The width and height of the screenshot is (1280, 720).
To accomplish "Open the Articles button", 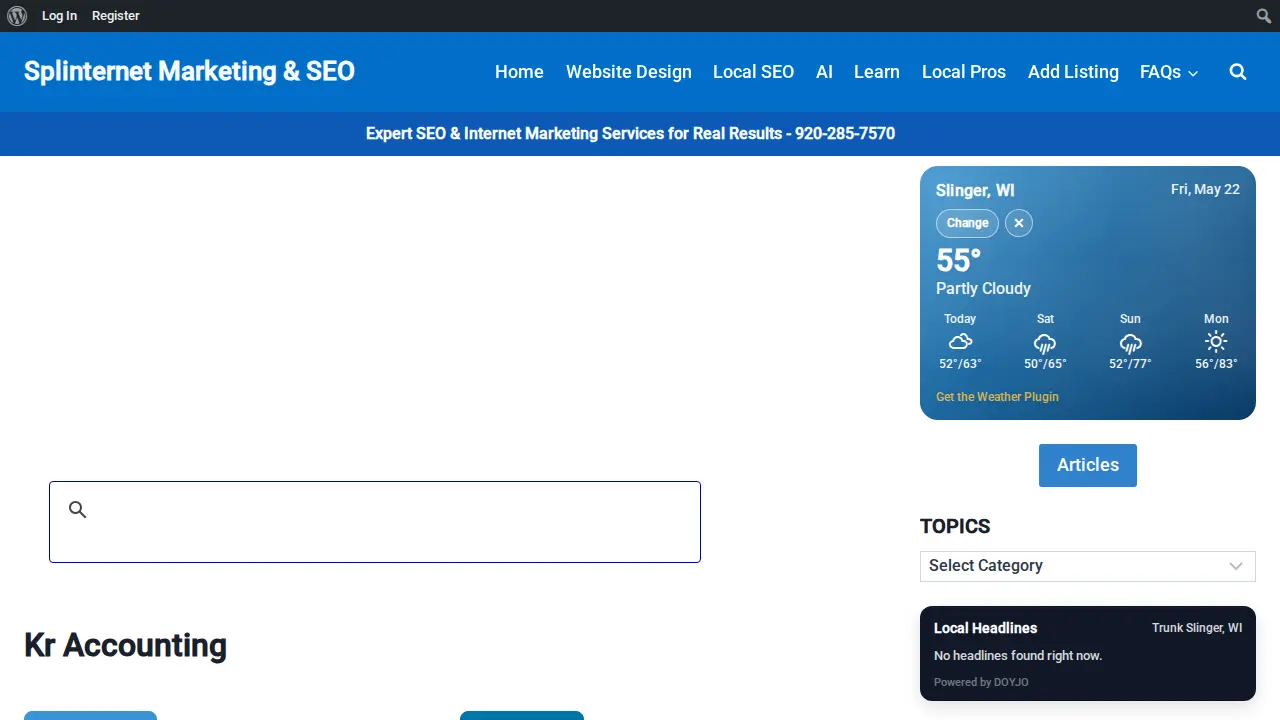I will pos(1088,465).
